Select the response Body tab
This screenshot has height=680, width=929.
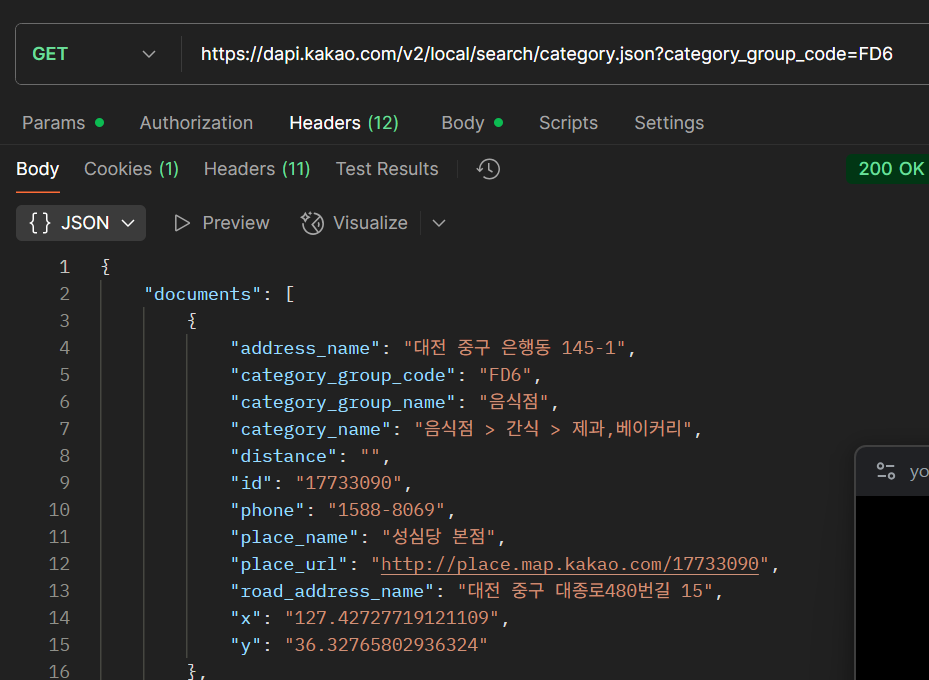[37, 169]
